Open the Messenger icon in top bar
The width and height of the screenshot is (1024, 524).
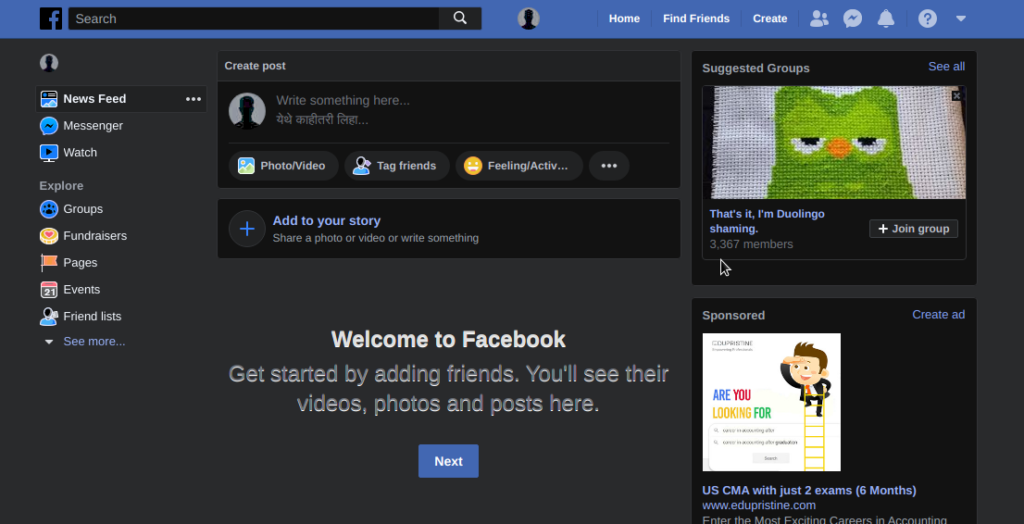pyautogui.click(x=852, y=18)
